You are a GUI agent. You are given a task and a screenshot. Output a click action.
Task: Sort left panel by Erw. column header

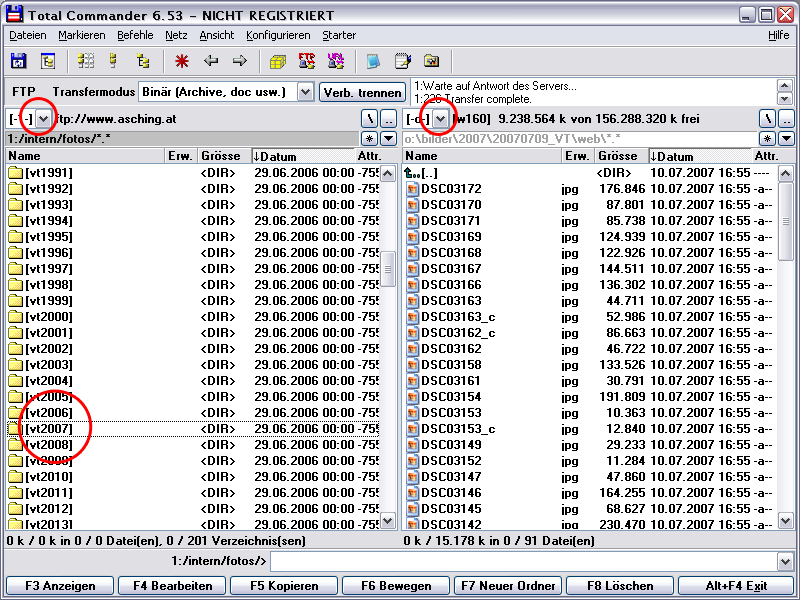[x=181, y=156]
